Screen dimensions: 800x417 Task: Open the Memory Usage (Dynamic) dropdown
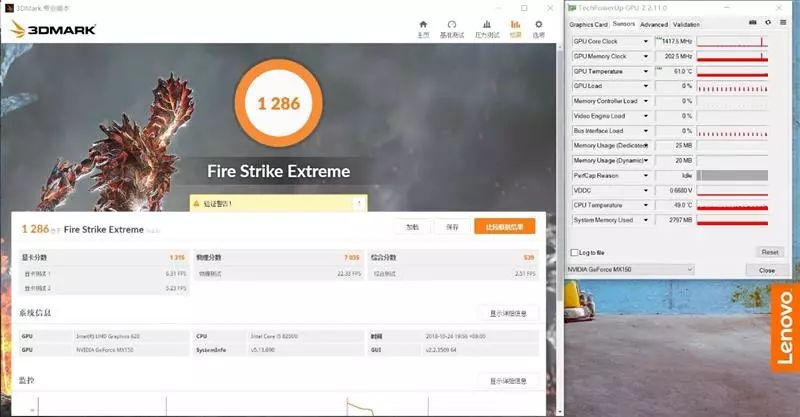645,160
